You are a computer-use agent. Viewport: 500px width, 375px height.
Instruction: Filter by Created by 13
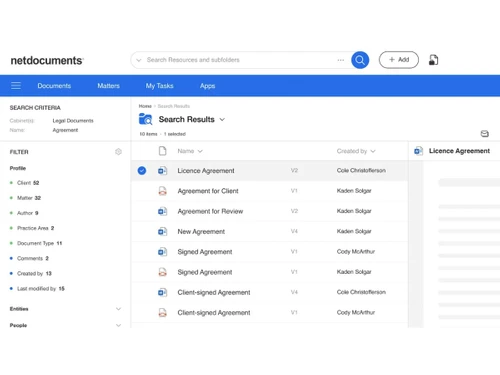click(x=34, y=273)
